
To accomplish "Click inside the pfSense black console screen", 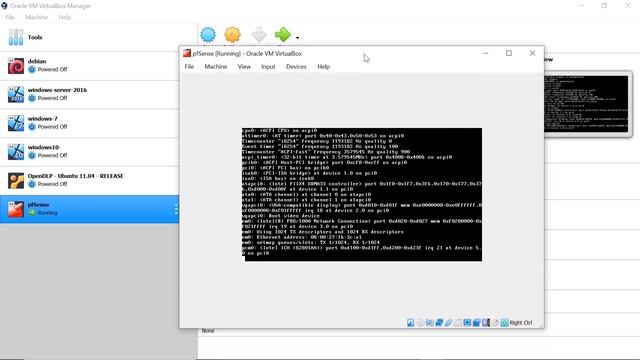I will pyautogui.click(x=362, y=195).
